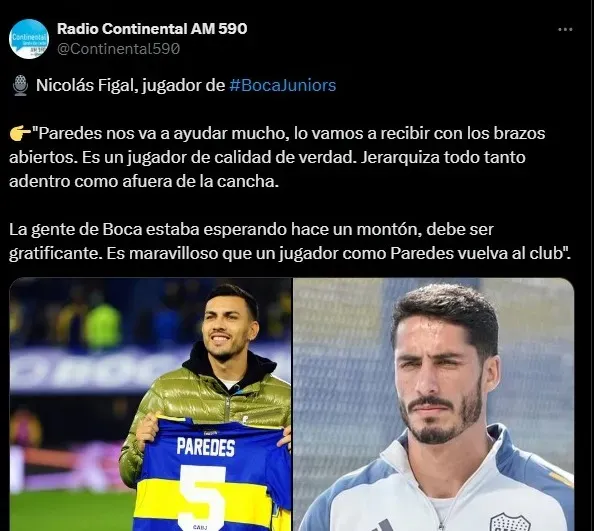The height and width of the screenshot is (531, 594).
Task: Click the PAREDES name on the jersey
Action: tap(206, 447)
